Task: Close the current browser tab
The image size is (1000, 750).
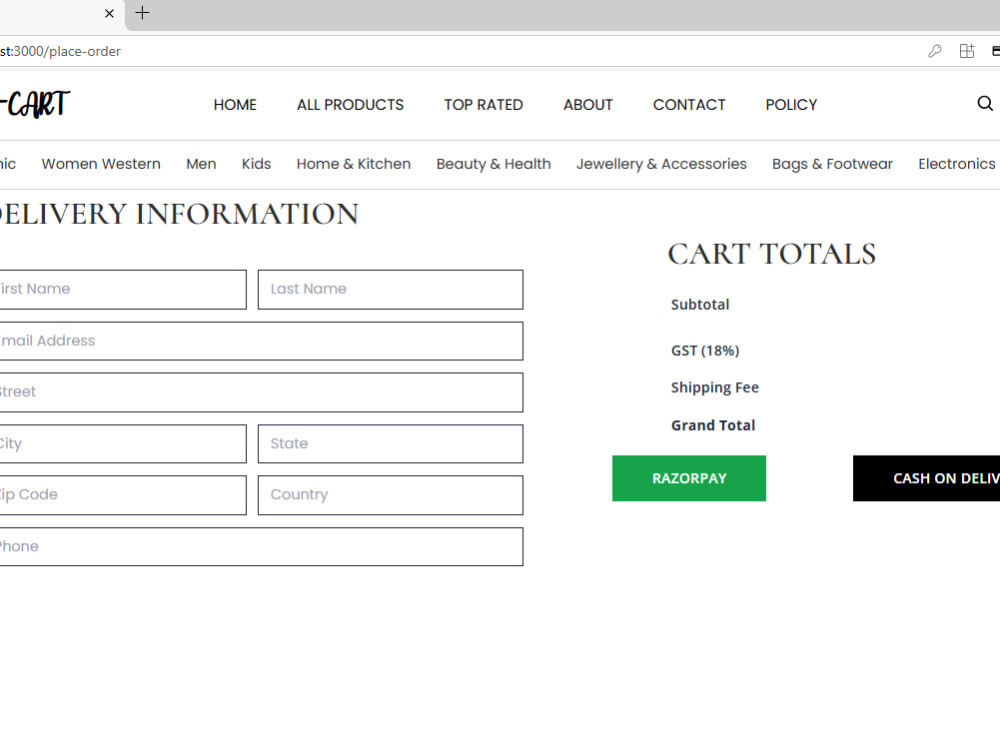Action: coord(109,13)
